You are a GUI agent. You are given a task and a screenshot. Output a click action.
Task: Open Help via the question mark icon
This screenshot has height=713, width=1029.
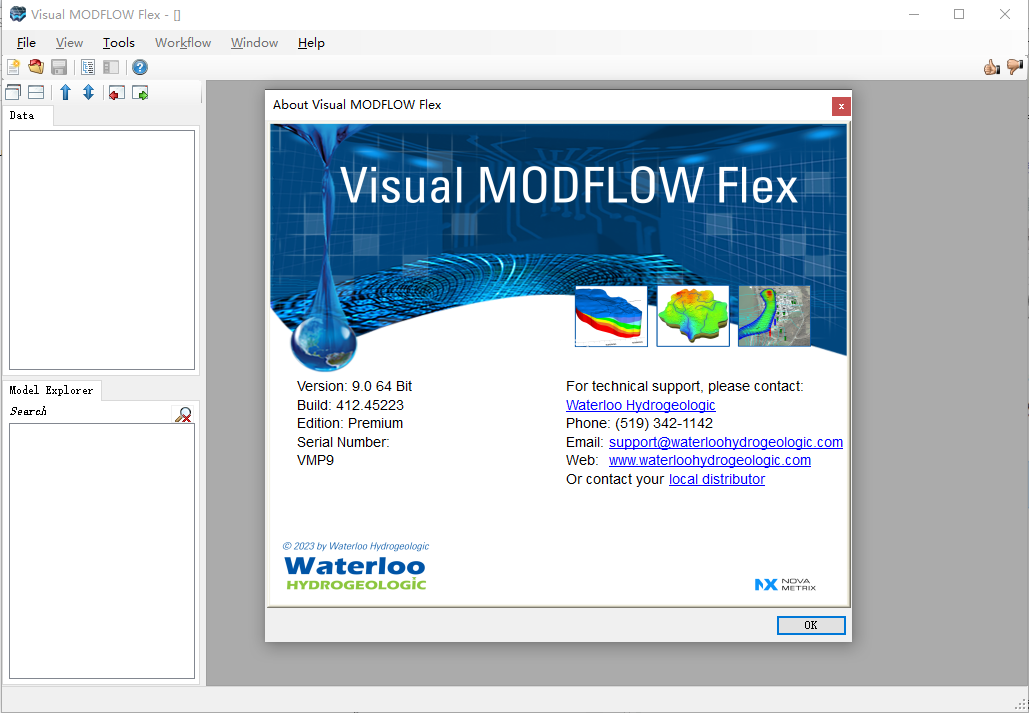(139, 66)
